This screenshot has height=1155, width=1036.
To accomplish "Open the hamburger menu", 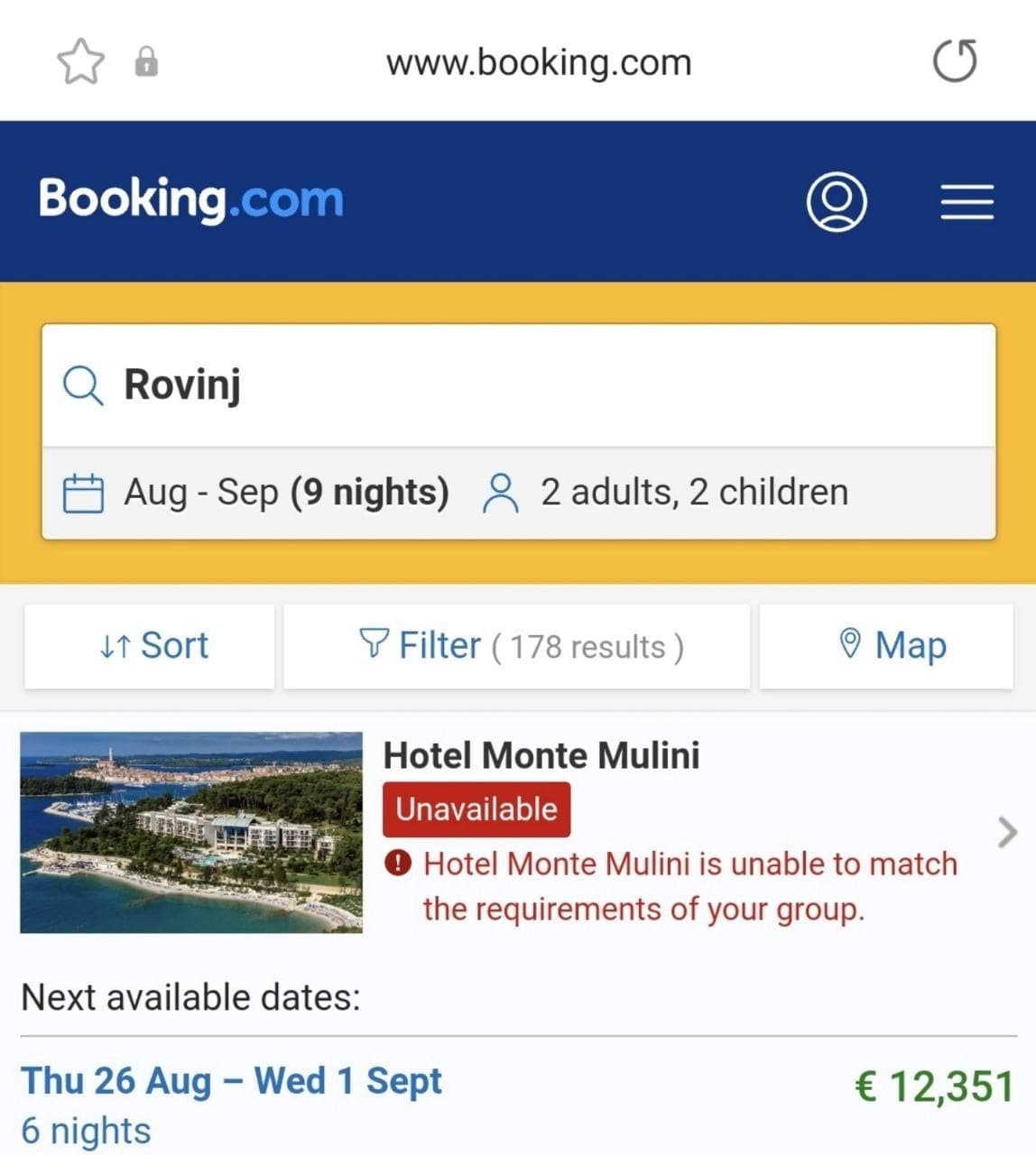I will pos(967,201).
